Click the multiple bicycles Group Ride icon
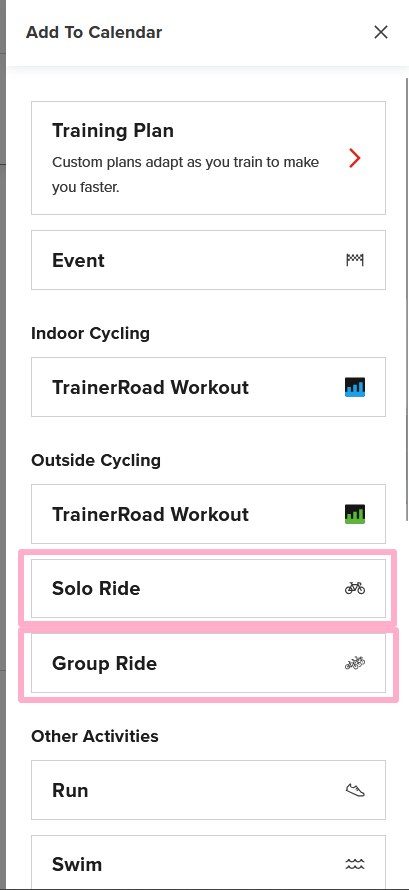 tap(355, 663)
